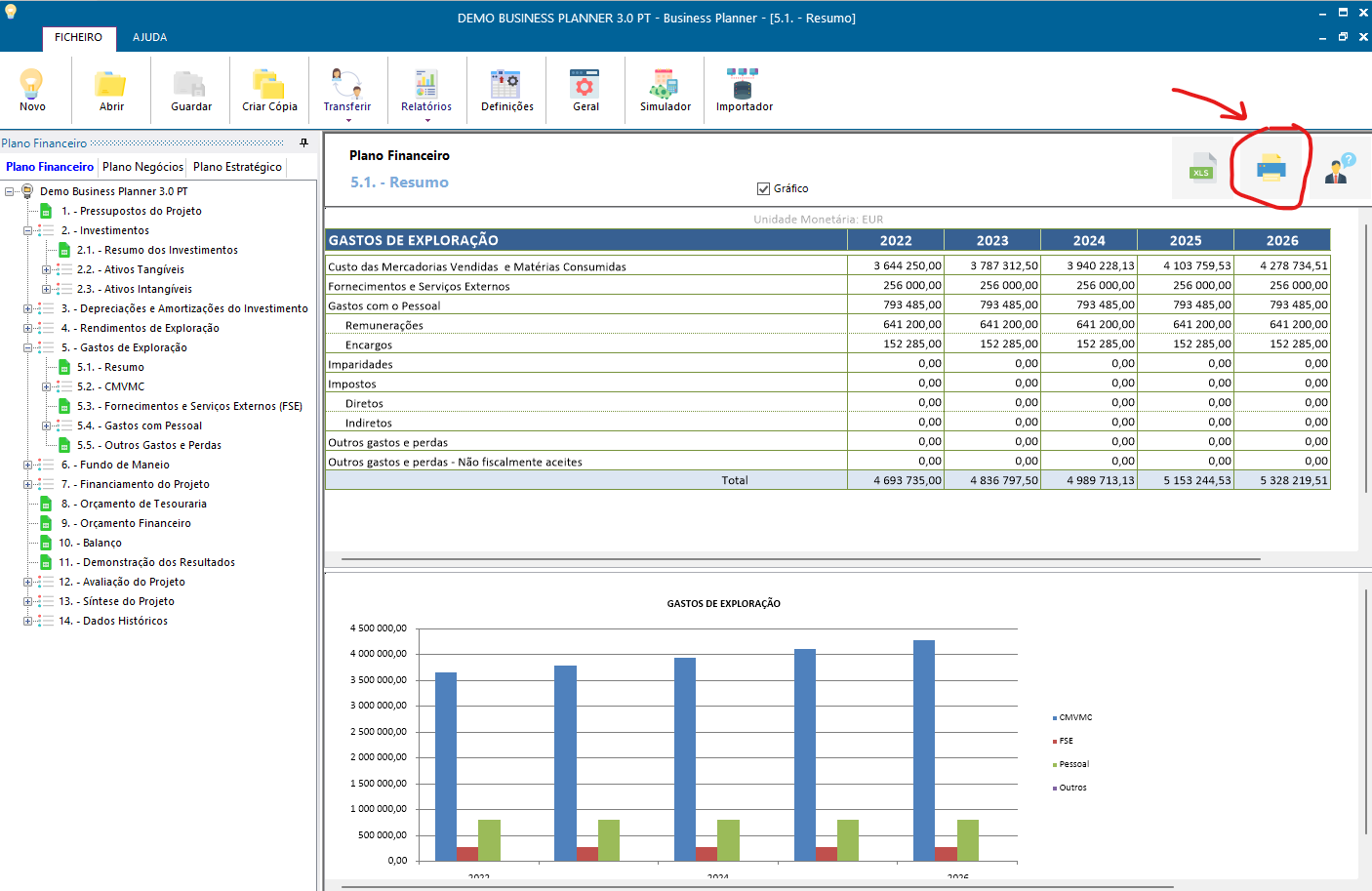This screenshot has height=891, width=1372.
Task: Open the help assistant icon
Action: pyautogui.click(x=1340, y=169)
